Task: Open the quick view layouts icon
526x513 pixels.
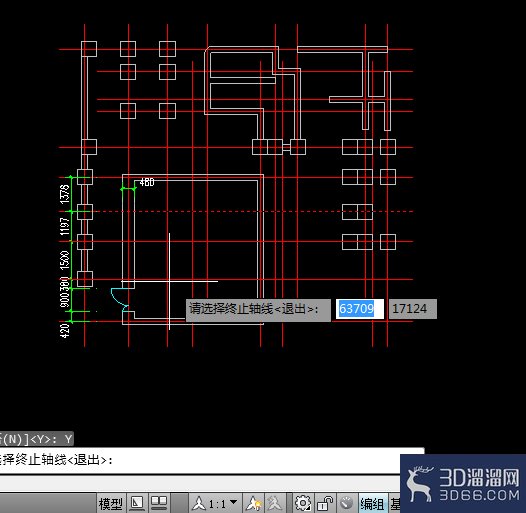Action: click(137, 503)
